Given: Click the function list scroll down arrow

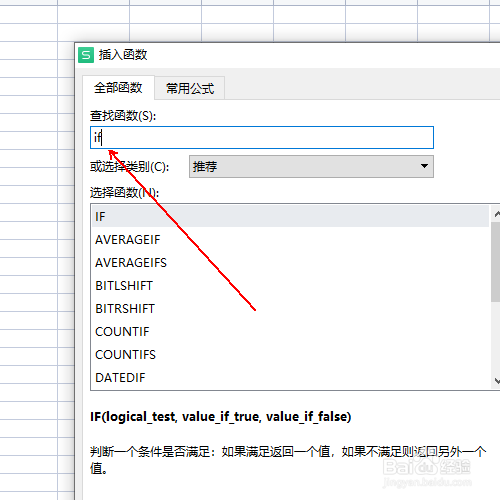Looking at the screenshot, I should tap(496, 380).
